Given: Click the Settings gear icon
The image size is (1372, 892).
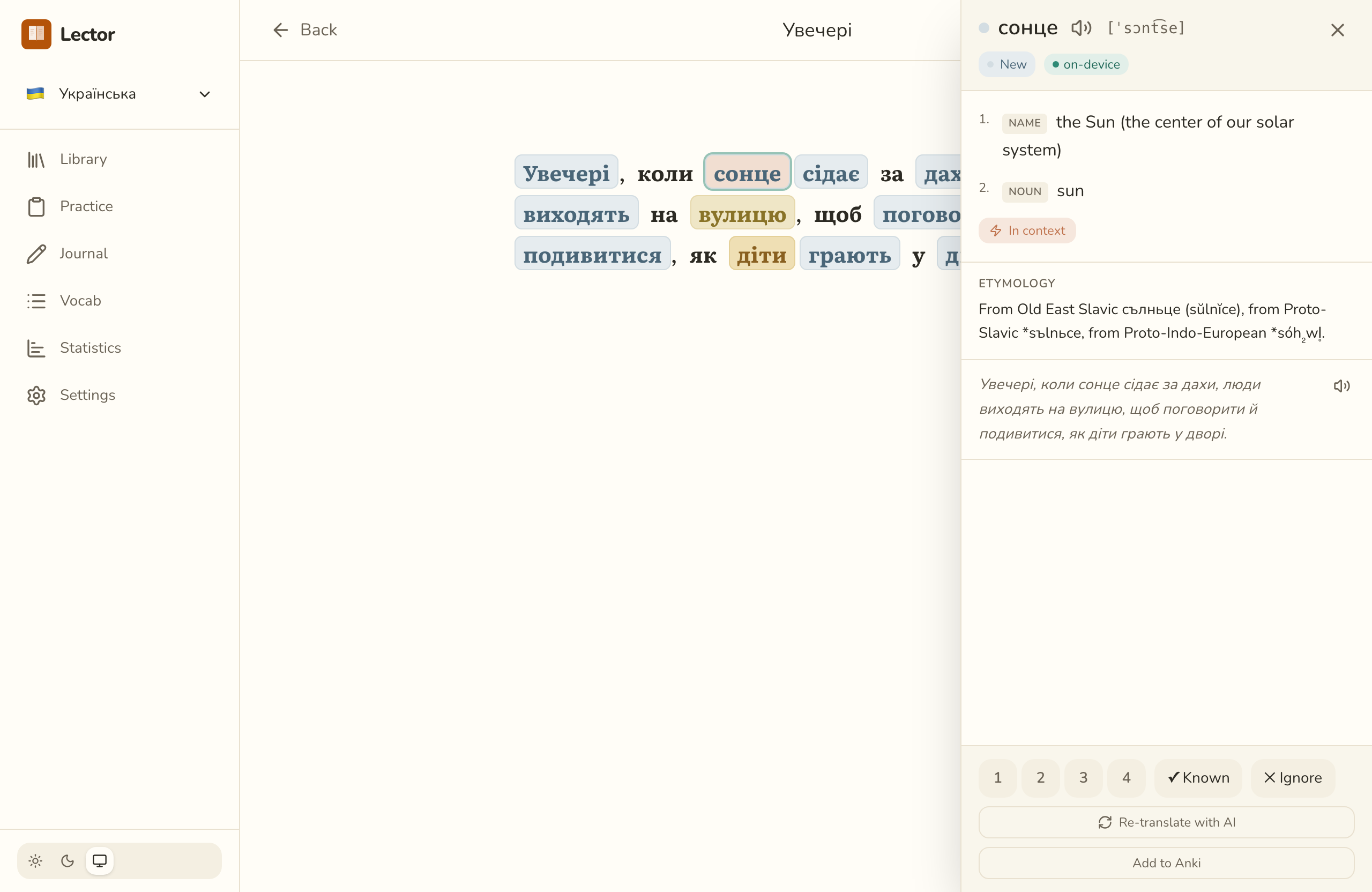Looking at the screenshot, I should [x=36, y=395].
